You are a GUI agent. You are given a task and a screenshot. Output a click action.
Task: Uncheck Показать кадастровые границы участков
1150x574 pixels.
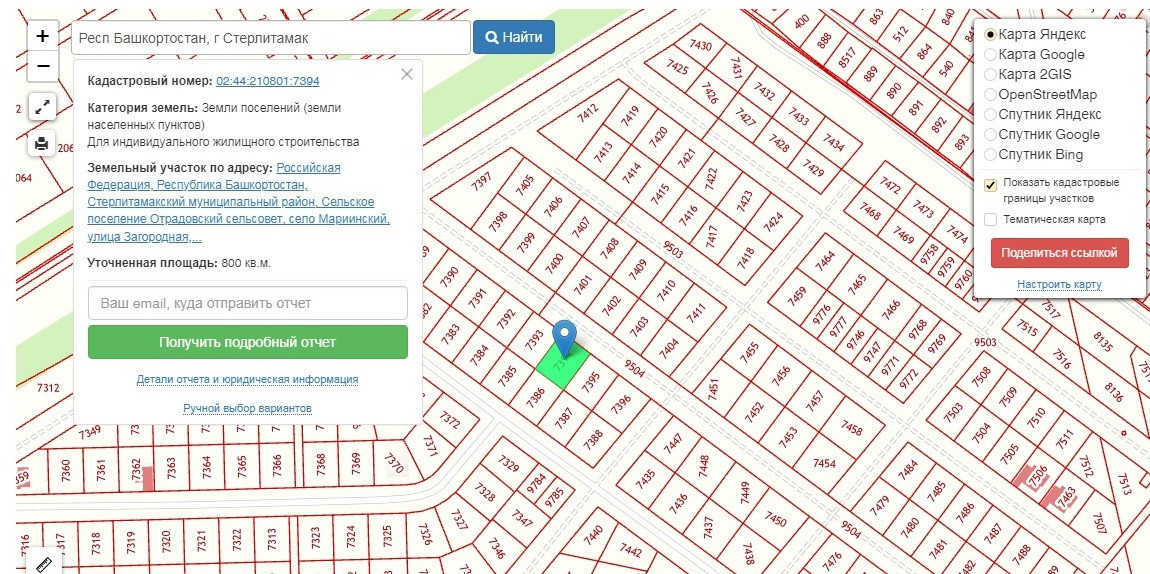tap(991, 184)
